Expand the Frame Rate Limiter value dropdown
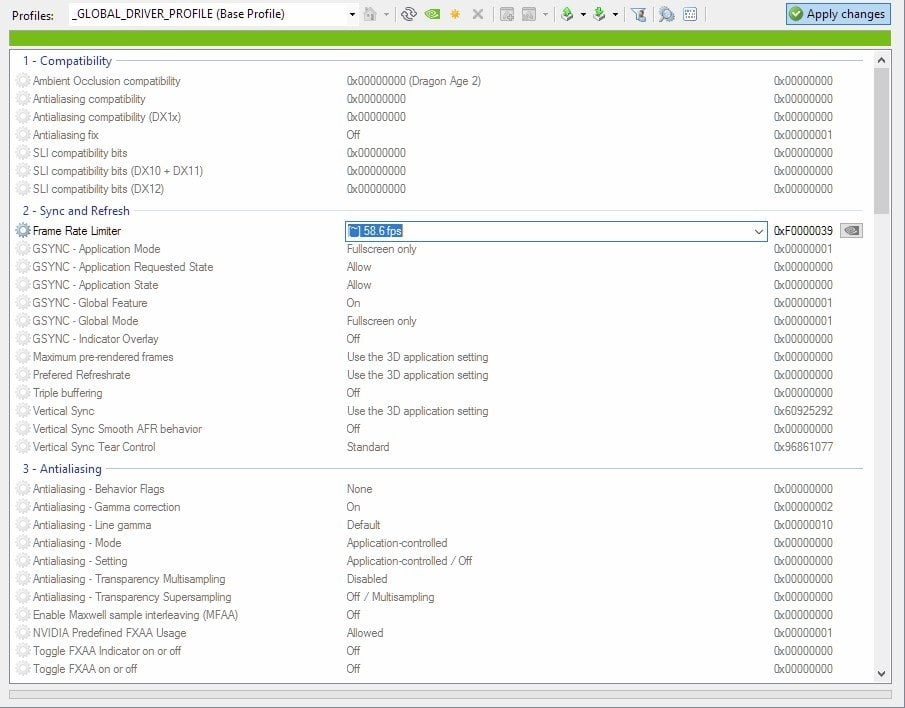This screenshot has height=708, width=905. click(x=758, y=231)
